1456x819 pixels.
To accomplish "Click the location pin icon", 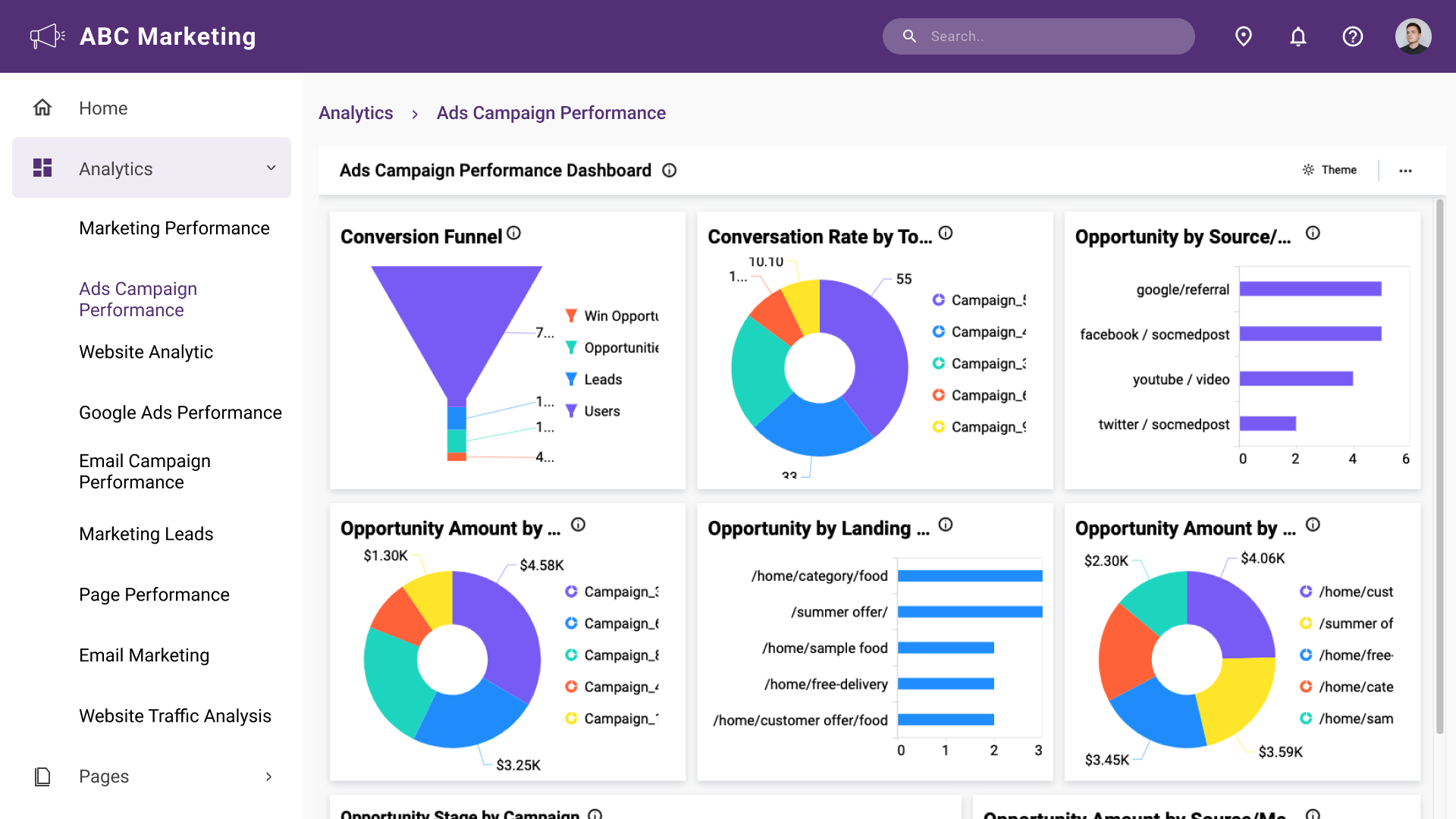I will tap(1243, 36).
